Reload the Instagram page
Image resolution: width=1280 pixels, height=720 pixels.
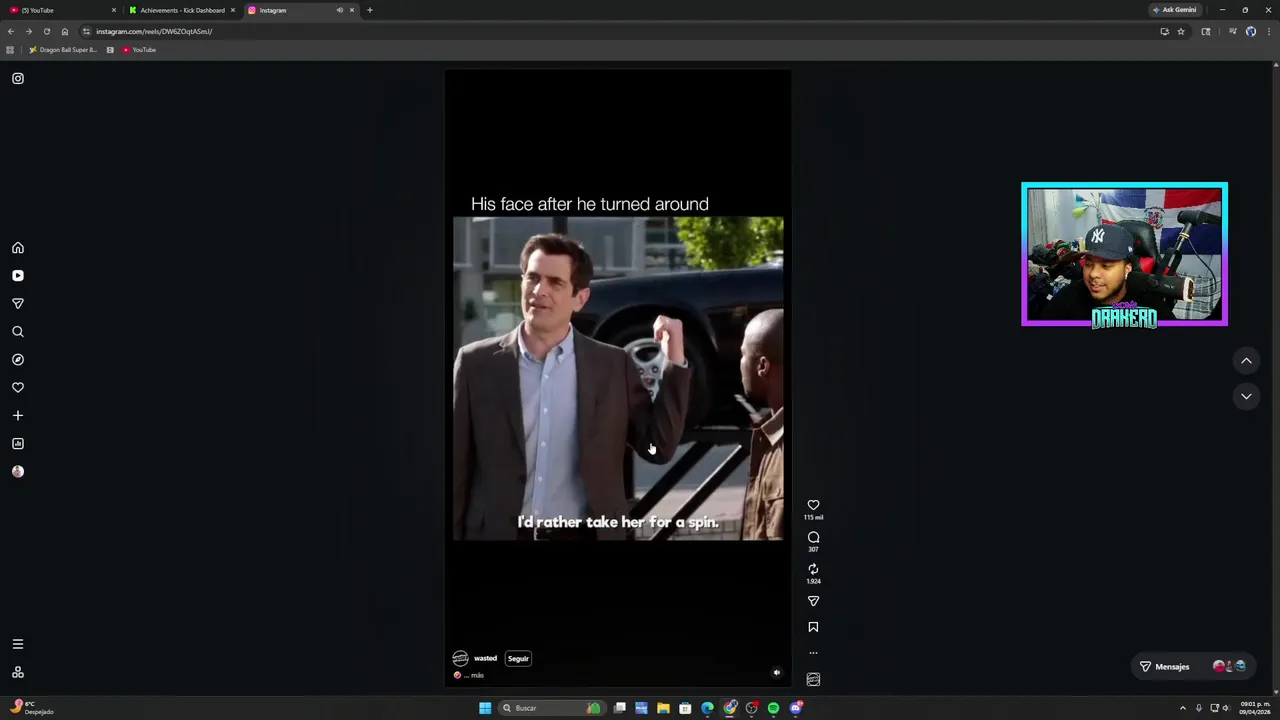pos(47,31)
